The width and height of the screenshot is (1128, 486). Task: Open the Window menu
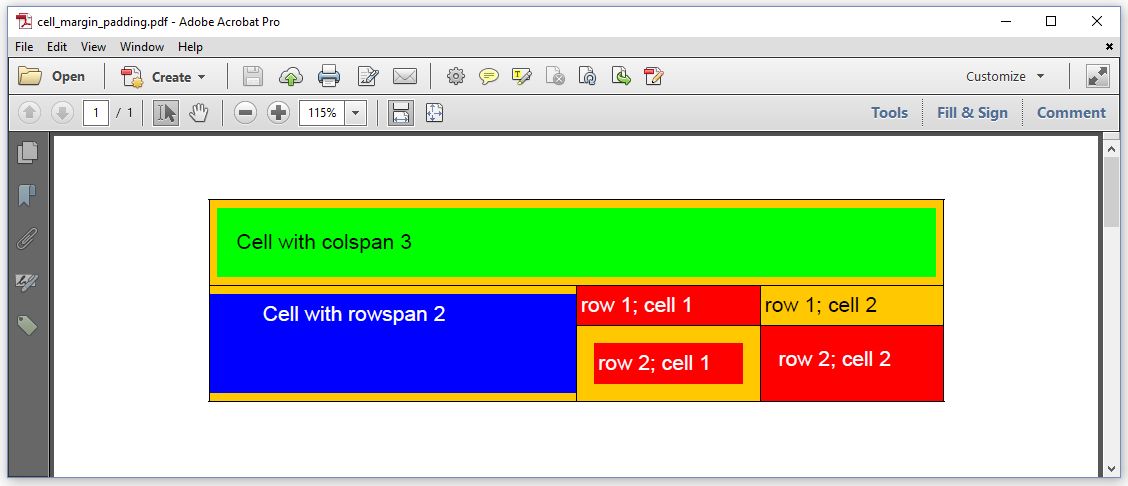pyautogui.click(x=142, y=47)
